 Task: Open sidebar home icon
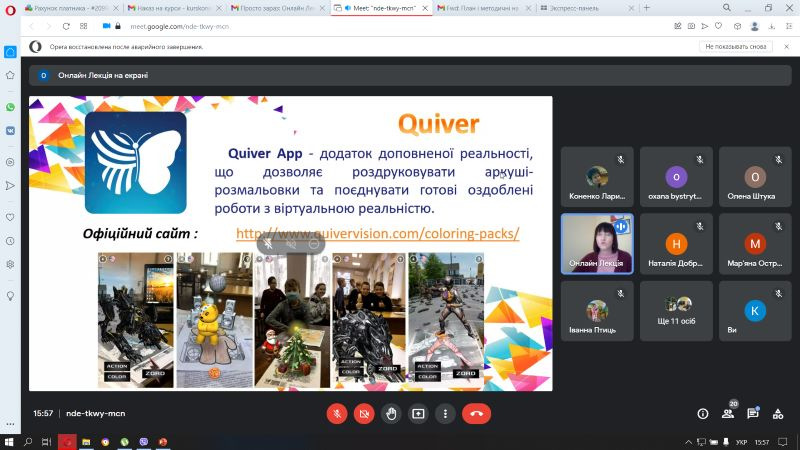tap(10, 52)
